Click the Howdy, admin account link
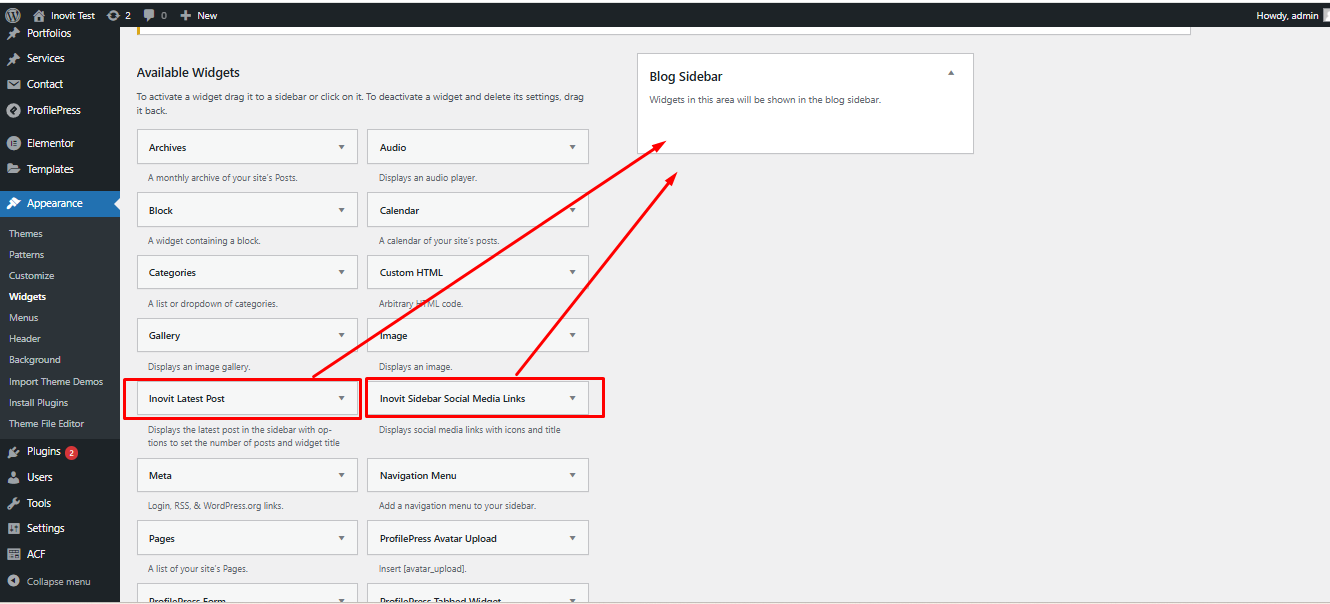The width and height of the screenshot is (1330, 604). (1287, 15)
